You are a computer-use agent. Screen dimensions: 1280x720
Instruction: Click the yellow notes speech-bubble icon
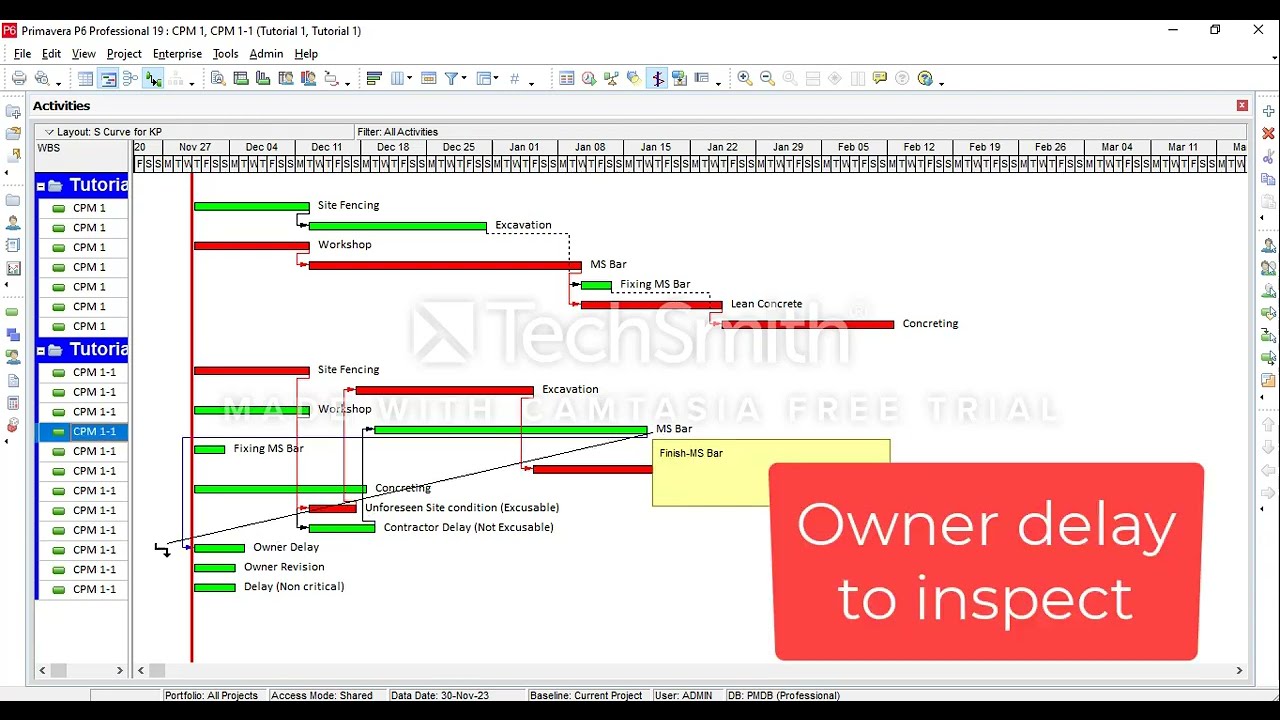(x=880, y=78)
